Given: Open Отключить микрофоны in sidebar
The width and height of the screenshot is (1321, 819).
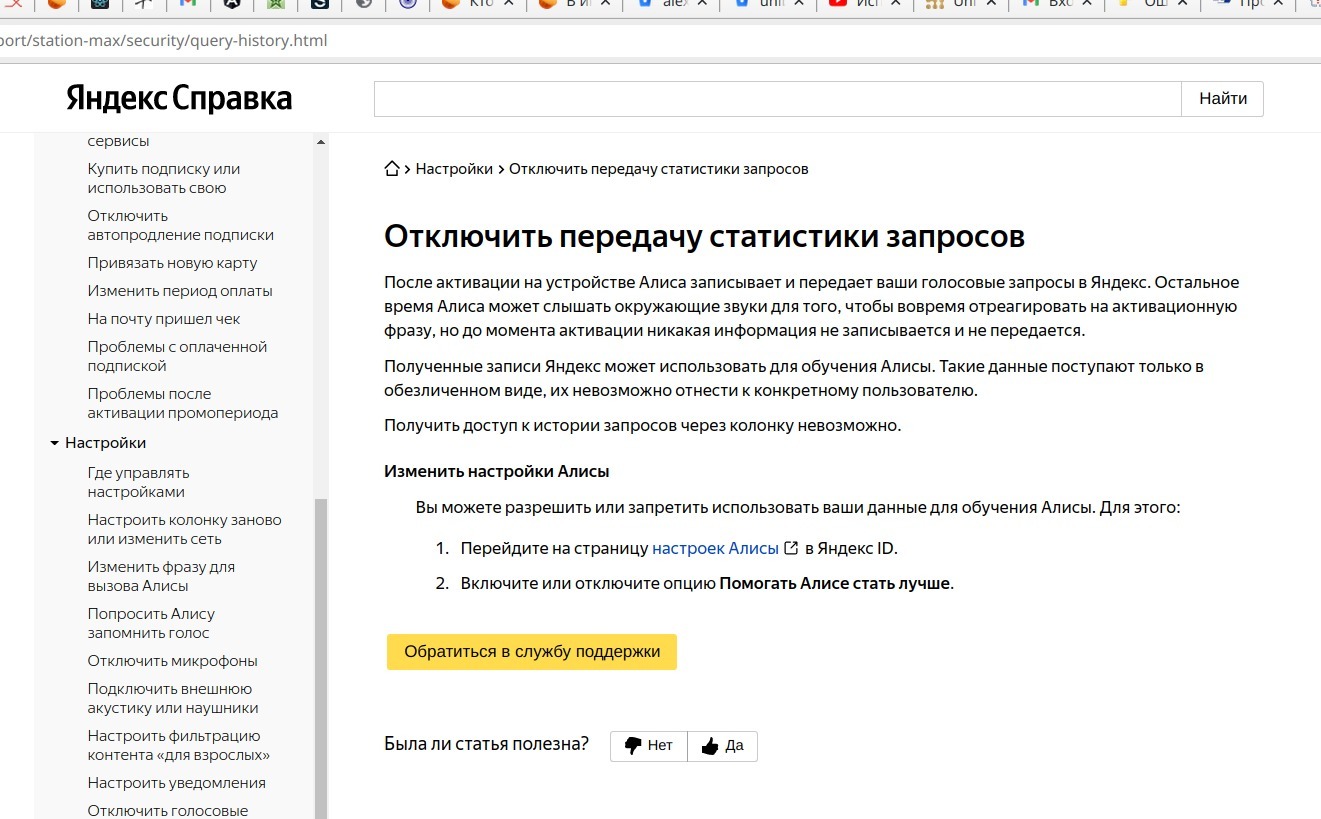Looking at the screenshot, I should point(172,661).
